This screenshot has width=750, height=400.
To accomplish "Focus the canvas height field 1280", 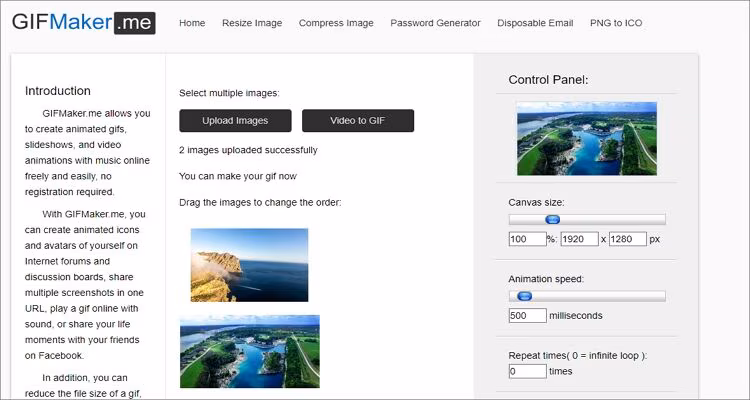I will click(x=626, y=239).
